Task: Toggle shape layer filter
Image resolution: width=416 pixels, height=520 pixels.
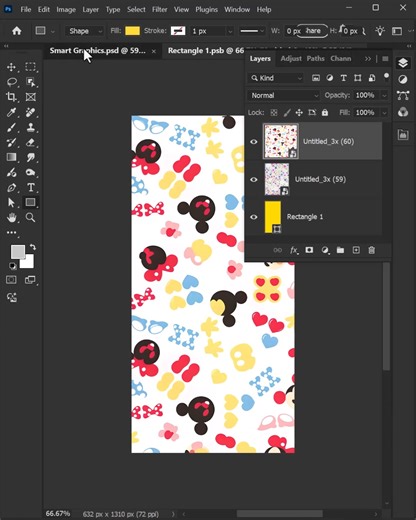Action: 358,78
